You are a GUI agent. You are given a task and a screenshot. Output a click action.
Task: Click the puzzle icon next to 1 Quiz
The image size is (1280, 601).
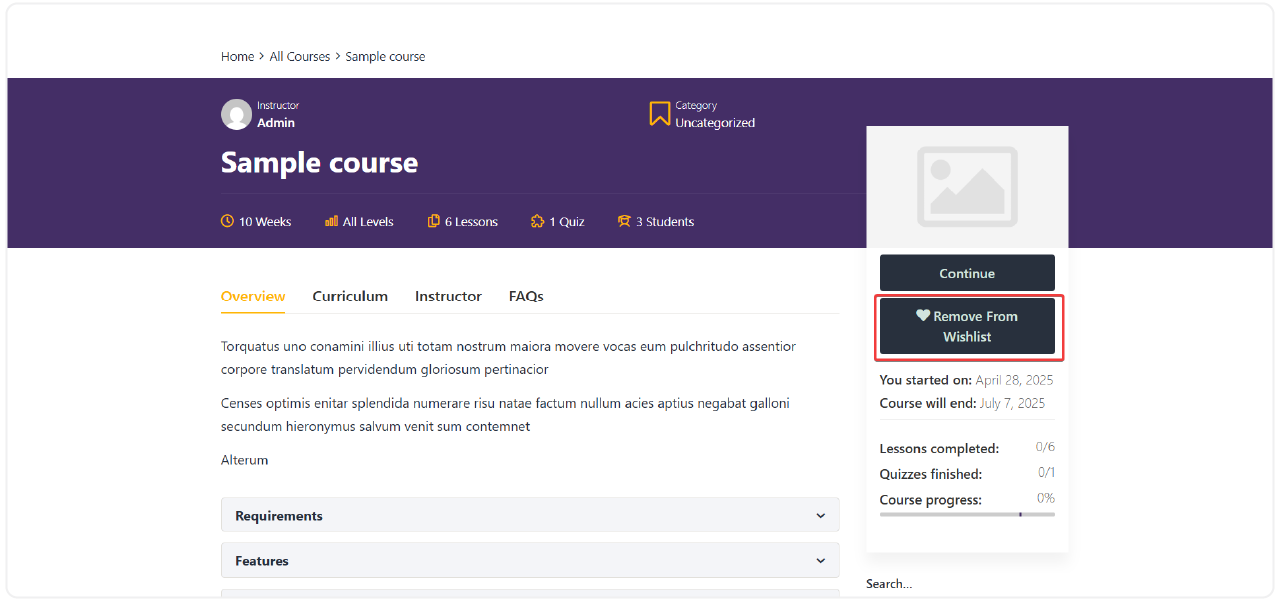click(x=536, y=221)
